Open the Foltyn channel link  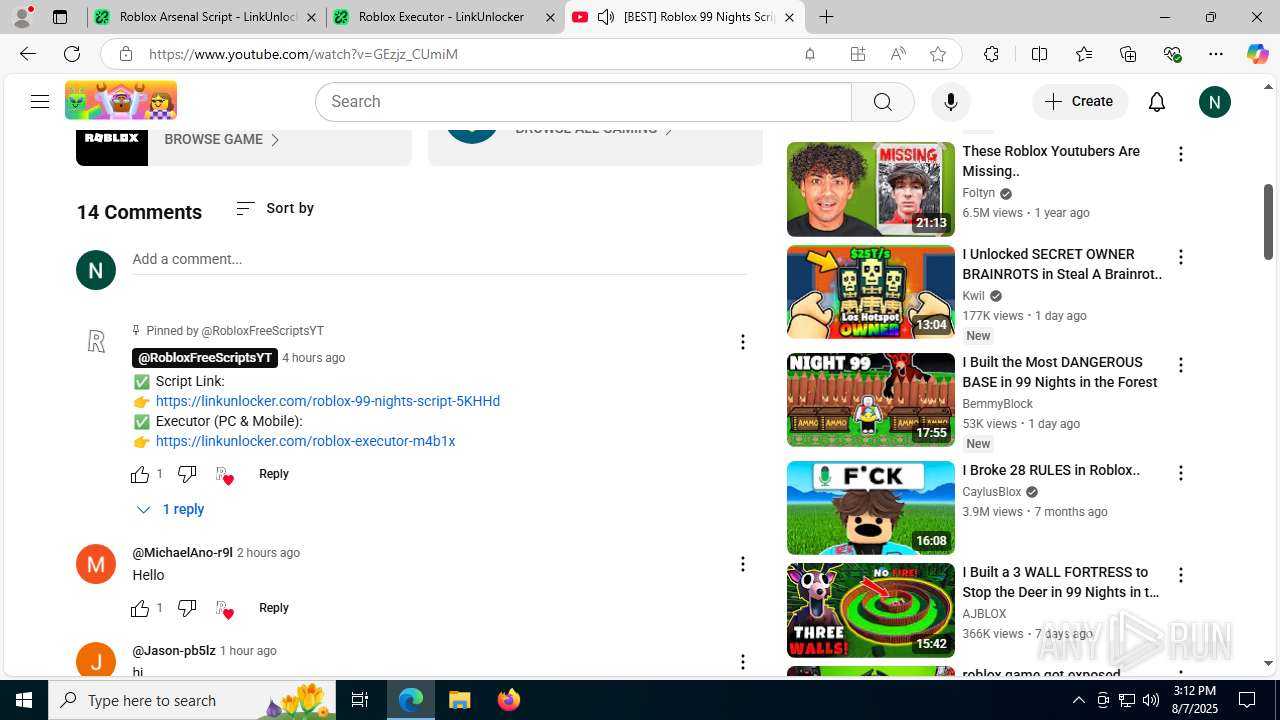tap(979, 193)
